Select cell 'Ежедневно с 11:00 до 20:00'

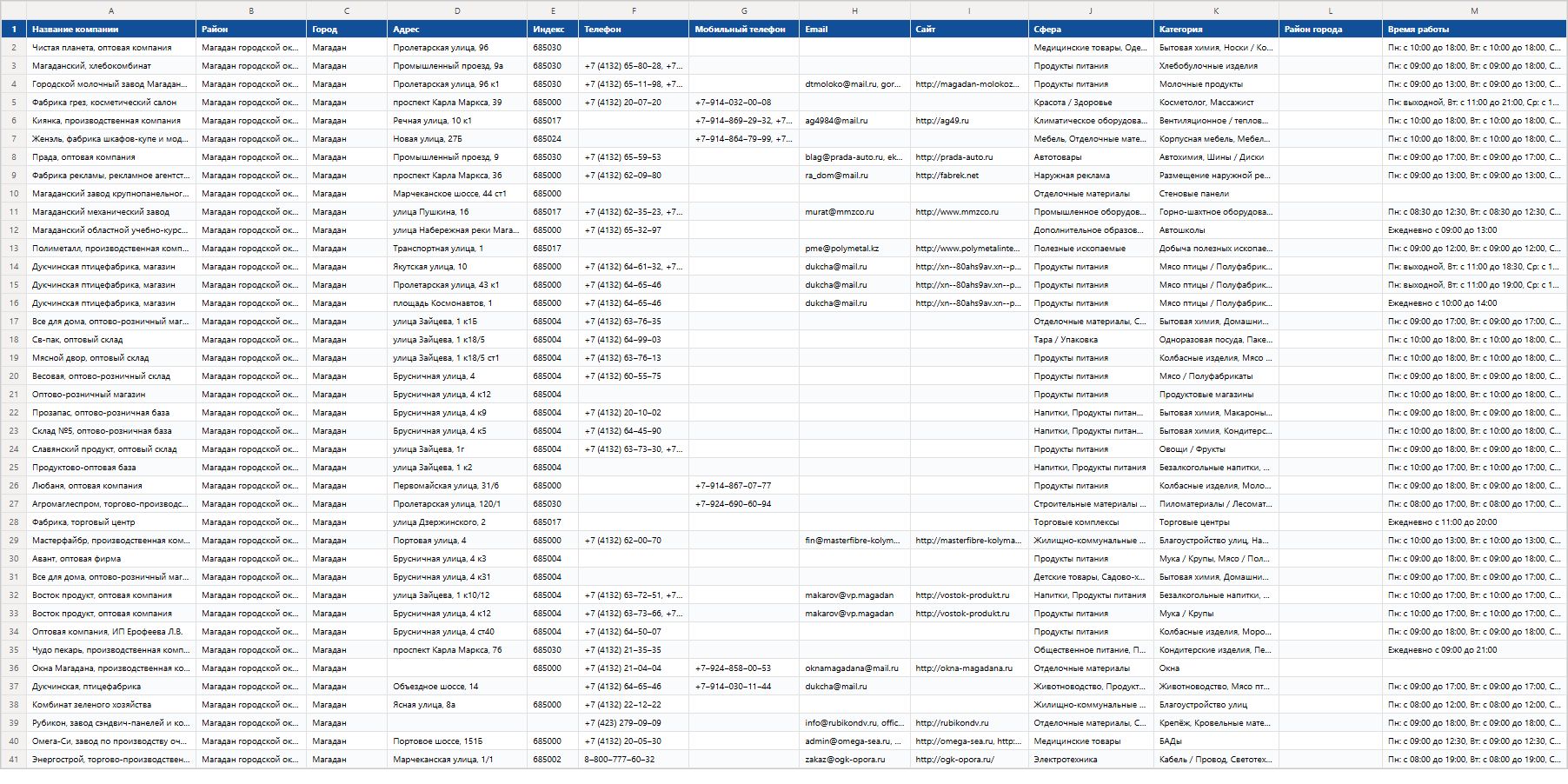coord(1474,522)
